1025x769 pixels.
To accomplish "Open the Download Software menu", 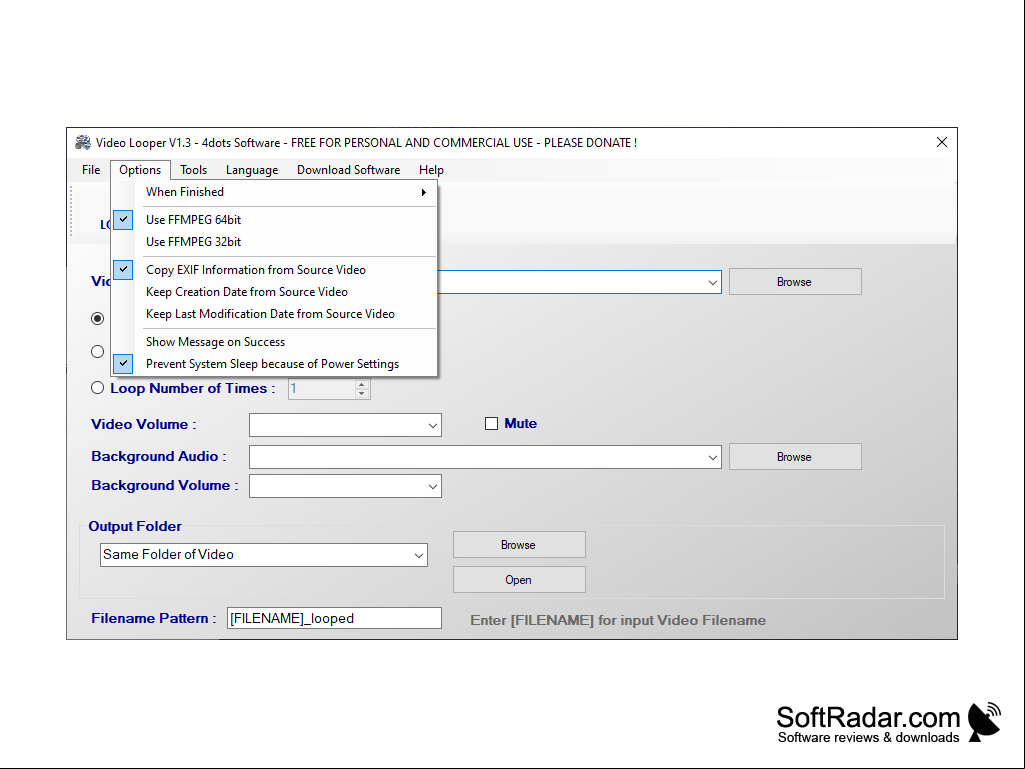I will coord(348,170).
